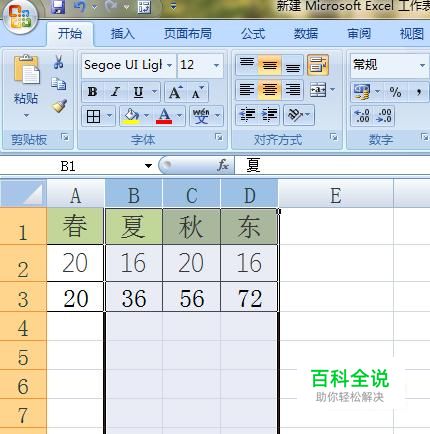Switch to the 插入 tab
The image size is (430, 434).
(123, 33)
